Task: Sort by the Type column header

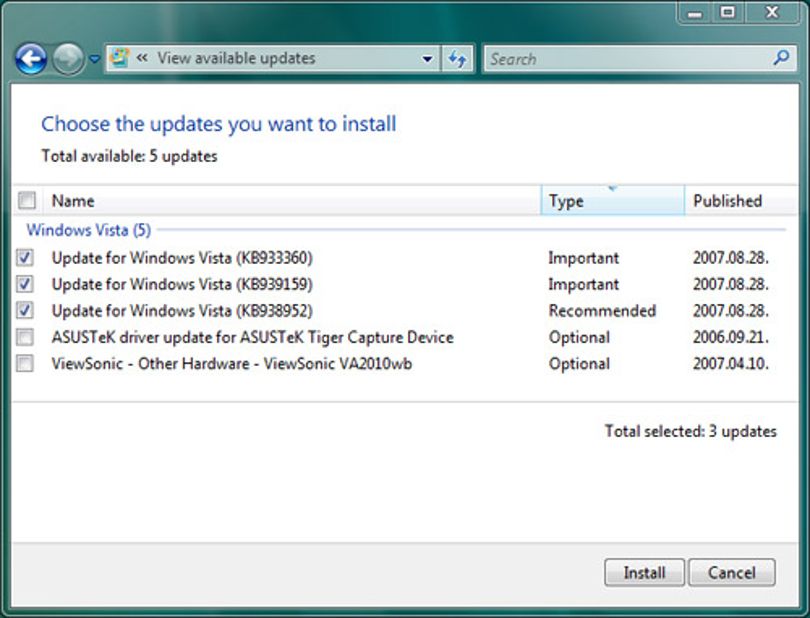Action: (613, 200)
